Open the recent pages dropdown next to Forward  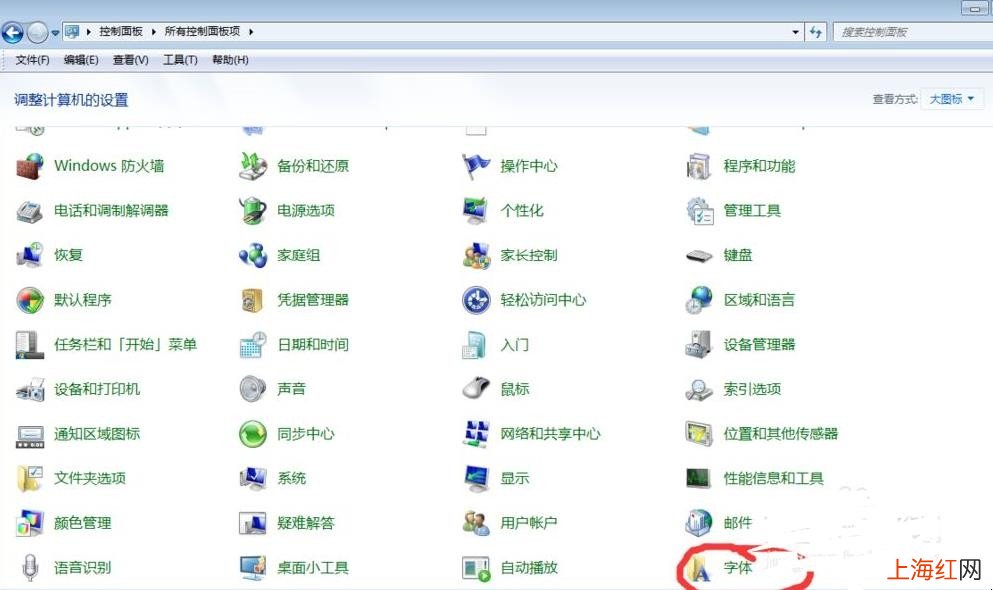pos(55,32)
